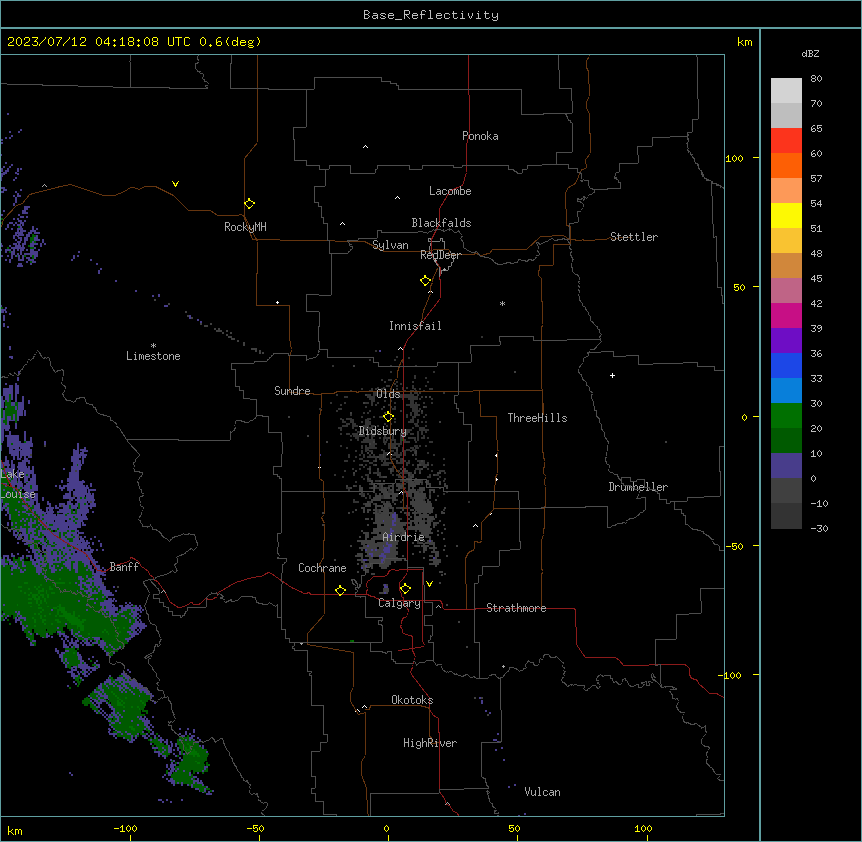Click the -100 tick on right axis
862x842 pixels.
tap(731, 675)
